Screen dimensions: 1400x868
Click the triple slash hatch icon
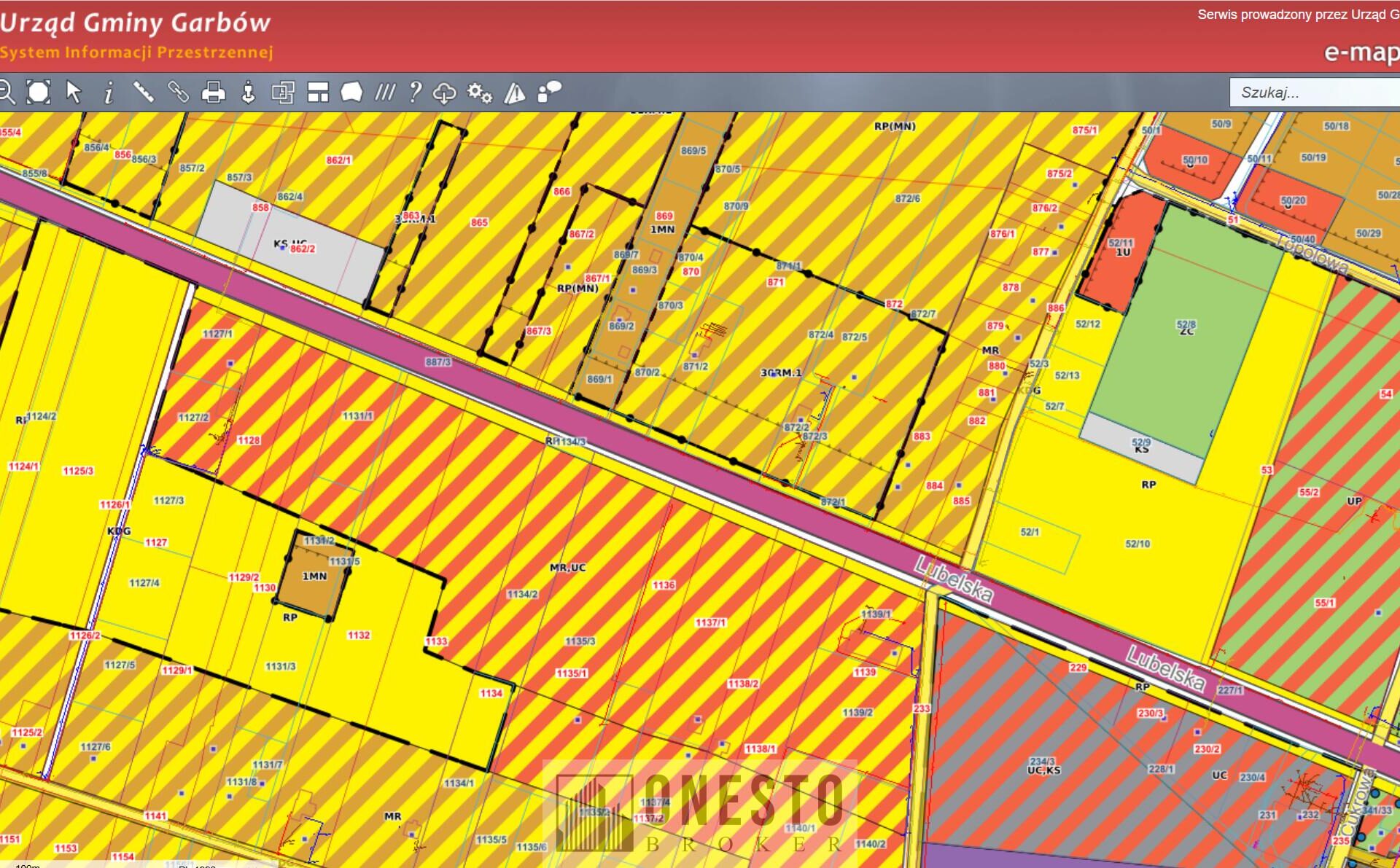[385, 93]
